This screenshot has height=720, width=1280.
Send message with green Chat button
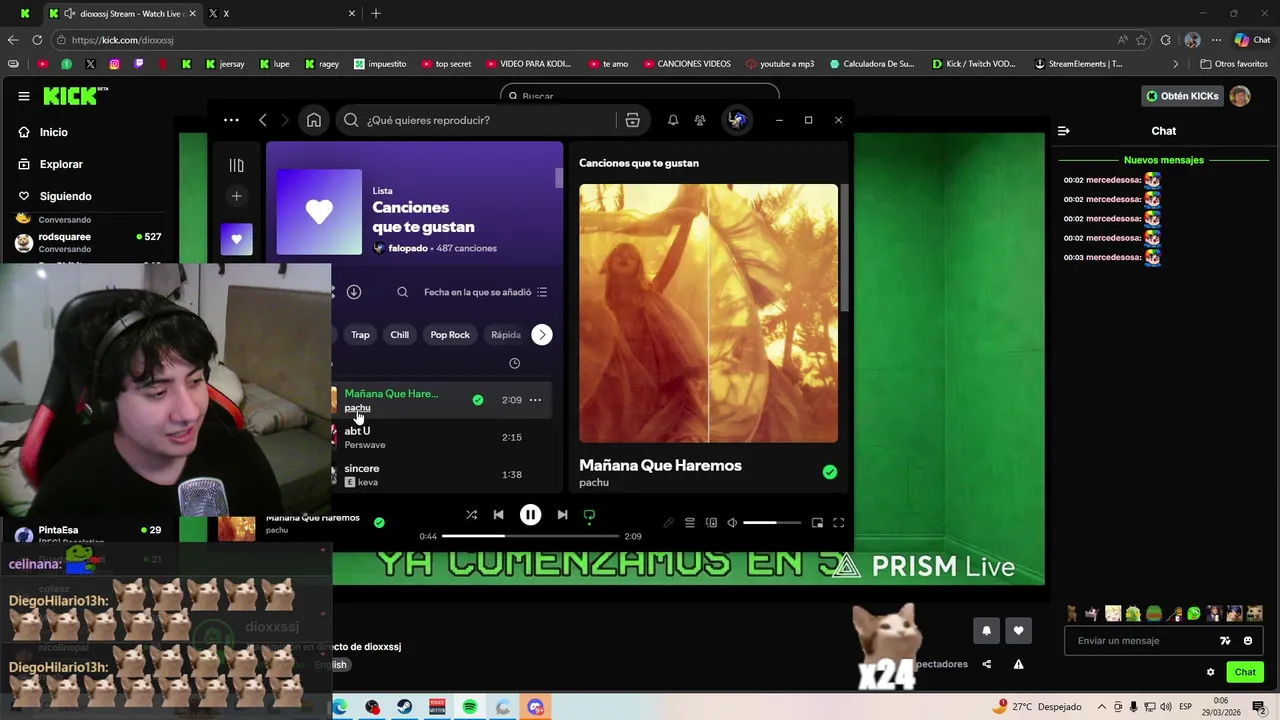(x=1245, y=672)
